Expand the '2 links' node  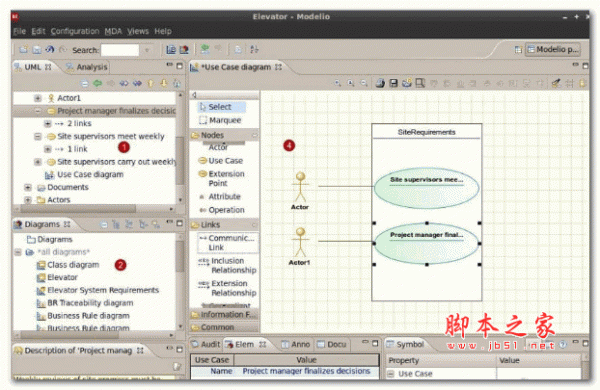[x=47, y=124]
